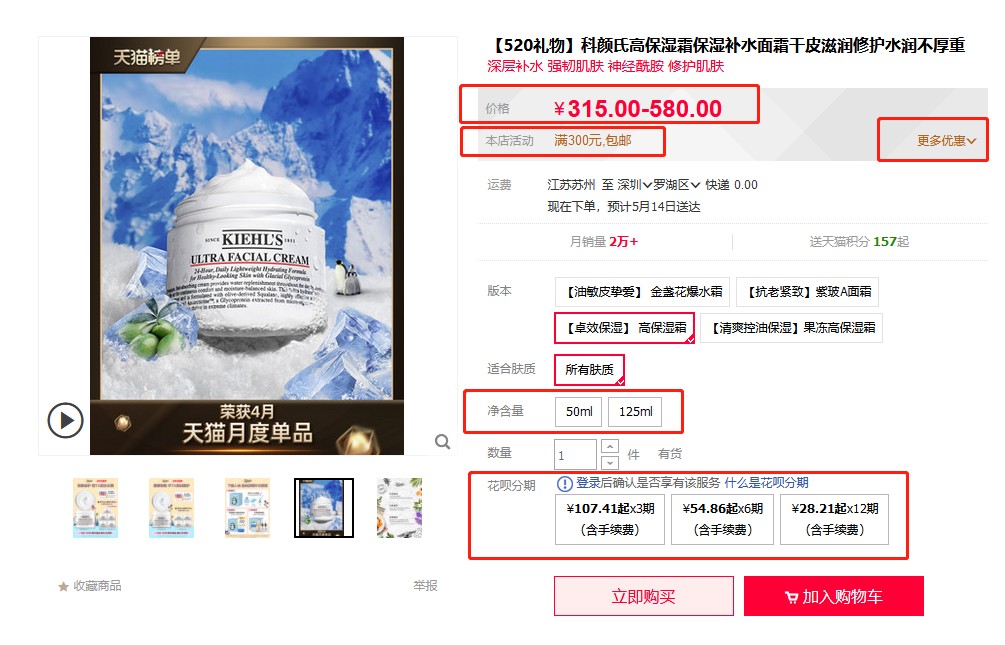
Task: Open 什么是花呗分期 link
Action: point(767,483)
